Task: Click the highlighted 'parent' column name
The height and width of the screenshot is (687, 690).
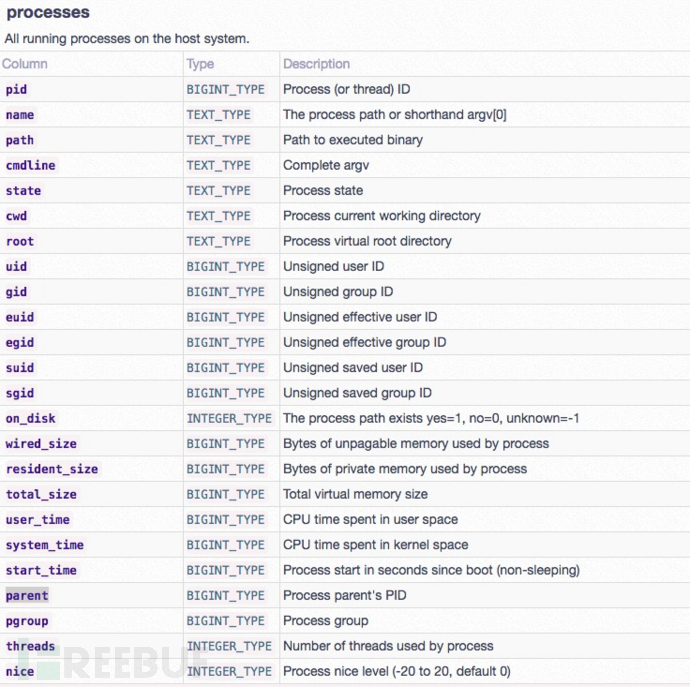Action: tap(26, 595)
